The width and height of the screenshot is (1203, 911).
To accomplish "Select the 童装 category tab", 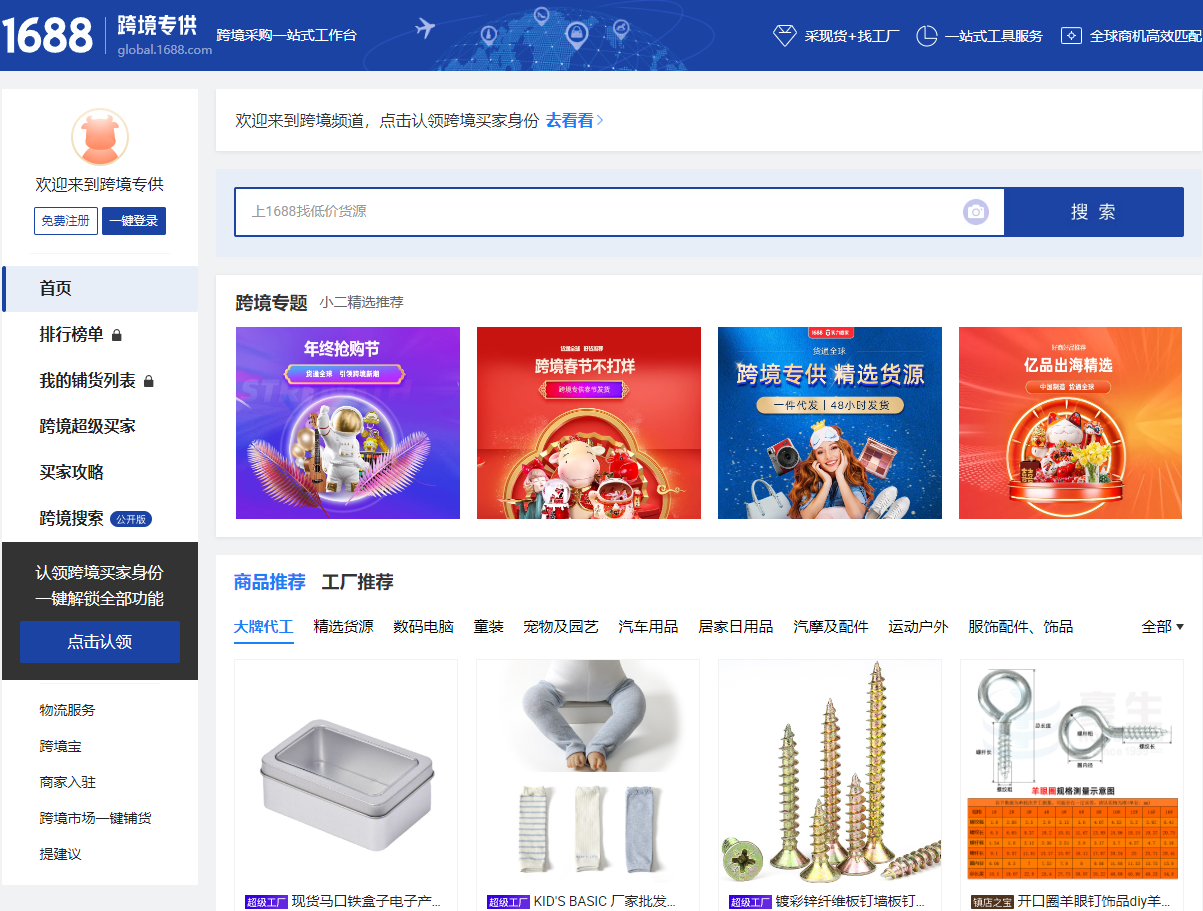I will [489, 627].
